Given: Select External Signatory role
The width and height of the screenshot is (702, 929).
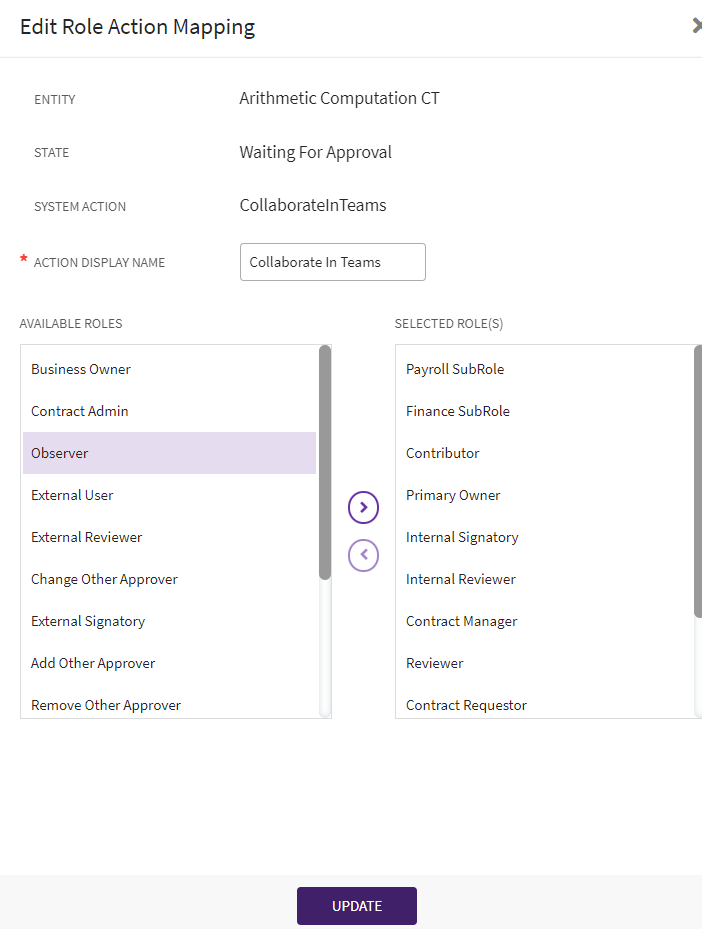Looking at the screenshot, I should coord(88,621).
